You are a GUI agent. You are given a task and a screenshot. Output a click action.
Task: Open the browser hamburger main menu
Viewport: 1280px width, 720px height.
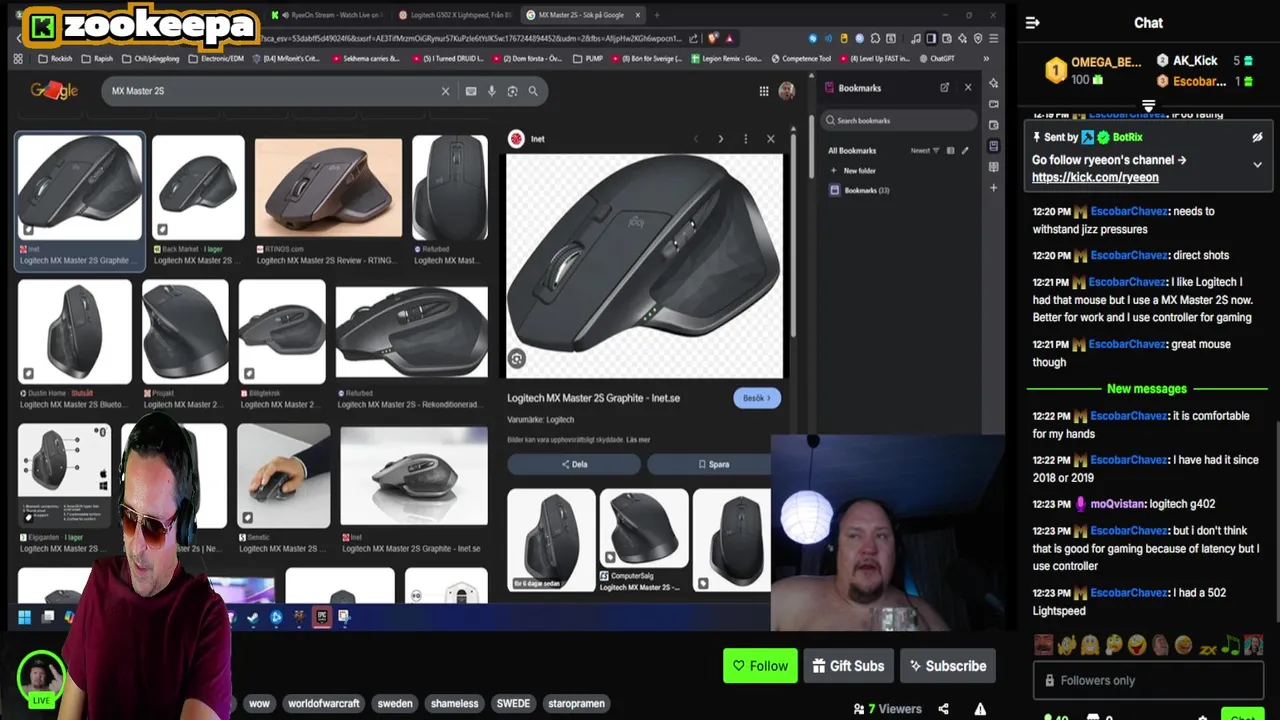993,38
